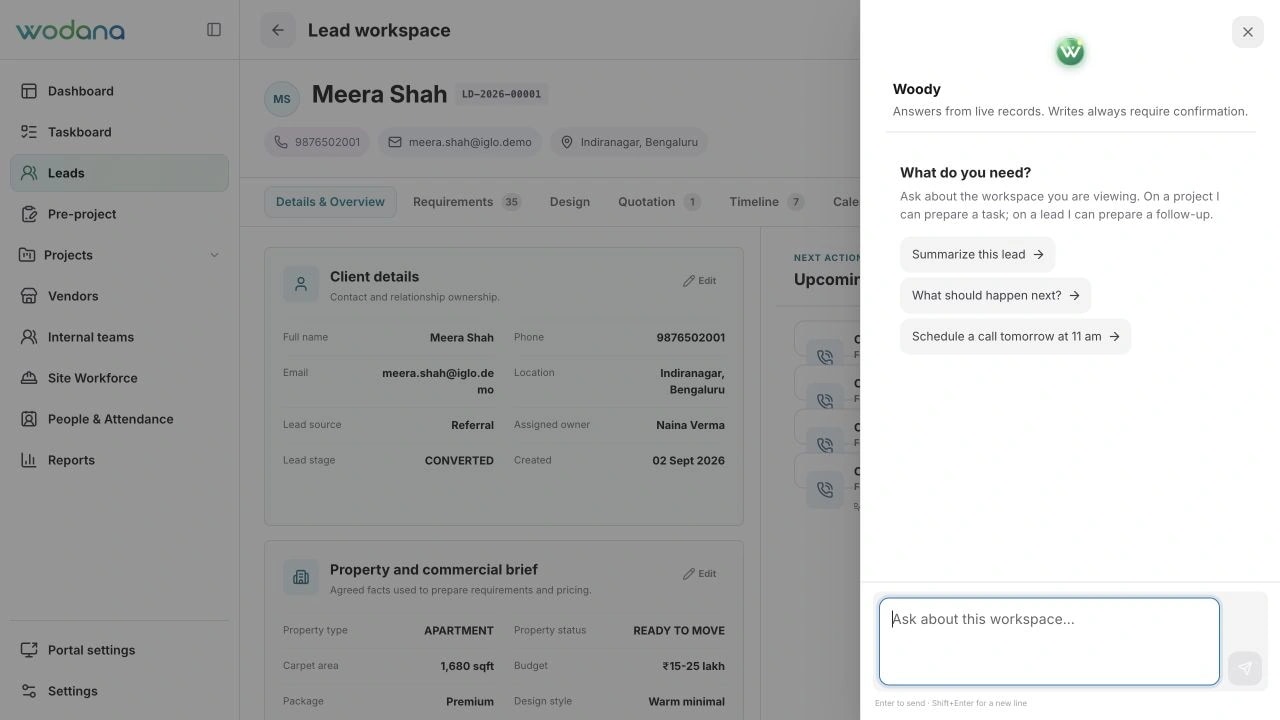Open Portal settings
The height and width of the screenshot is (720, 1280).
pos(119,650)
